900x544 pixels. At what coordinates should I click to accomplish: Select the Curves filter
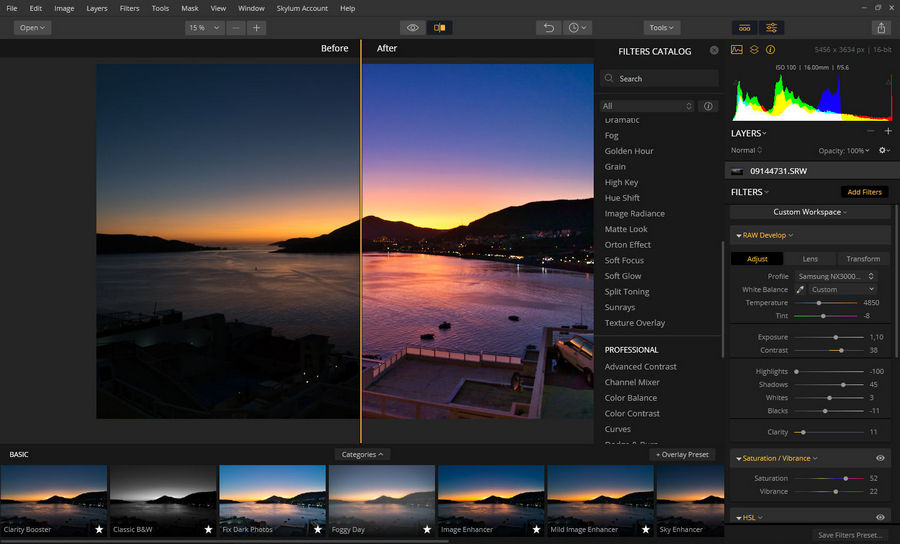coord(617,429)
